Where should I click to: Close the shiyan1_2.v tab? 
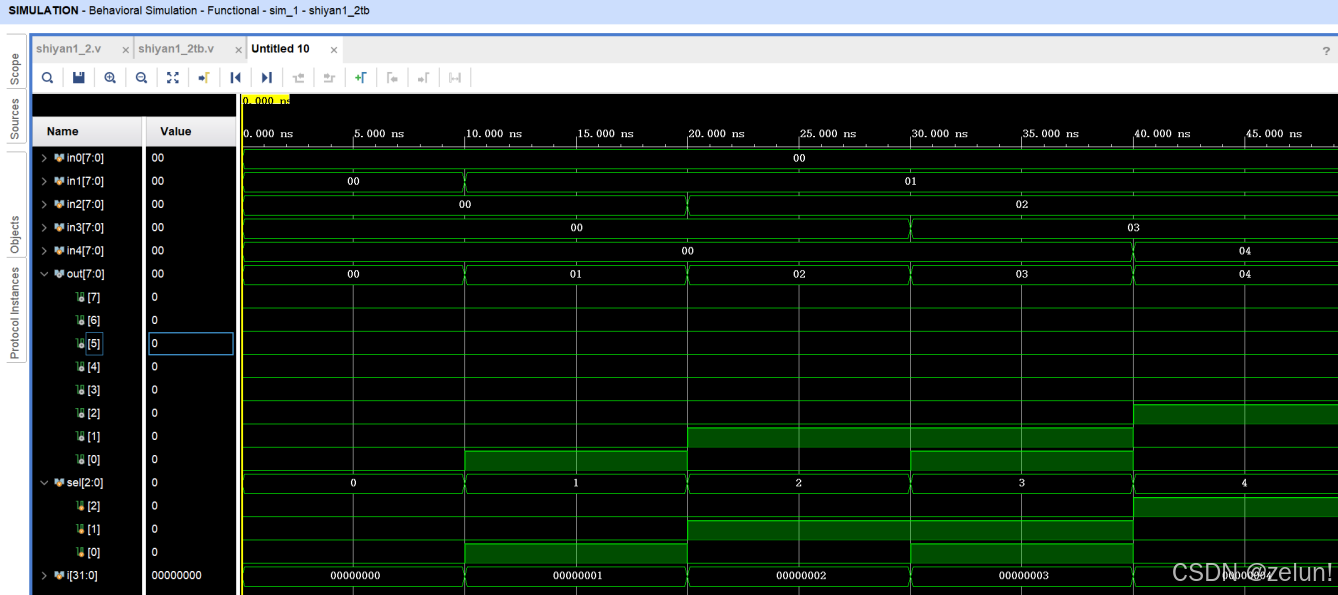click(x=125, y=50)
